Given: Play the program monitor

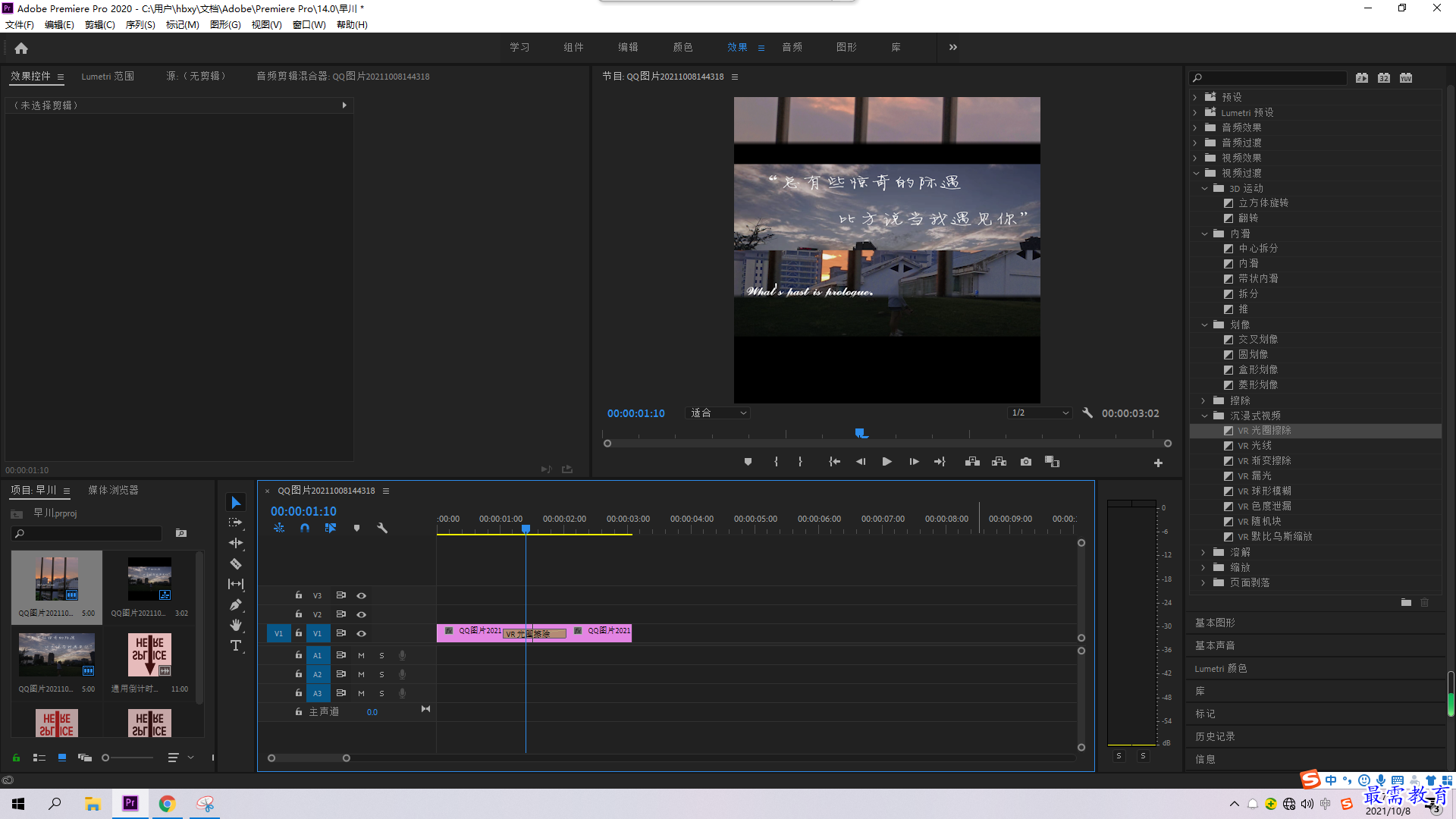Looking at the screenshot, I should (886, 462).
